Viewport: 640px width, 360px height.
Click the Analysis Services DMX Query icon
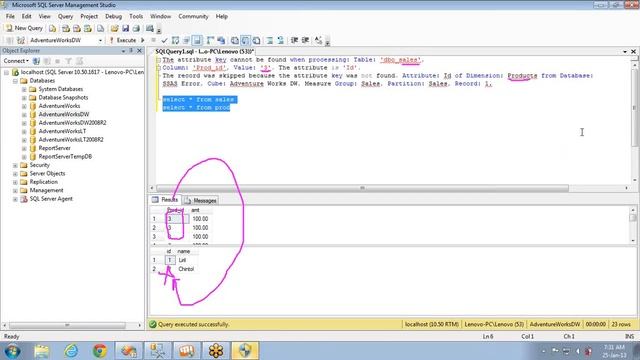pyautogui.click(x=77, y=28)
